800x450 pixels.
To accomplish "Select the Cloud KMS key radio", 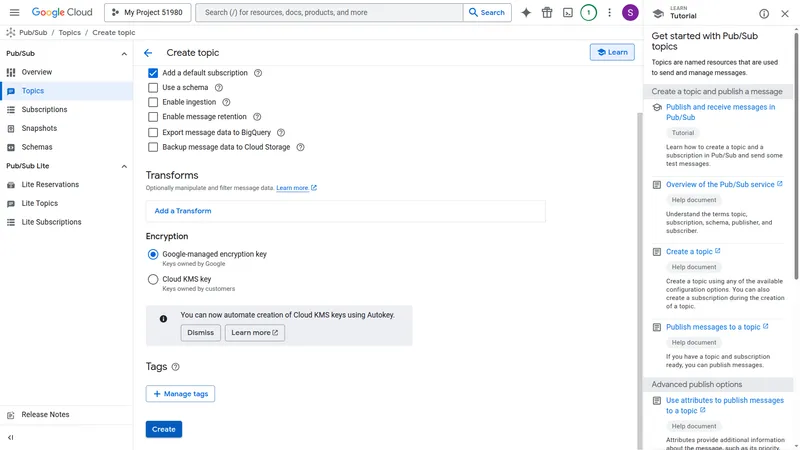I will click(153, 279).
